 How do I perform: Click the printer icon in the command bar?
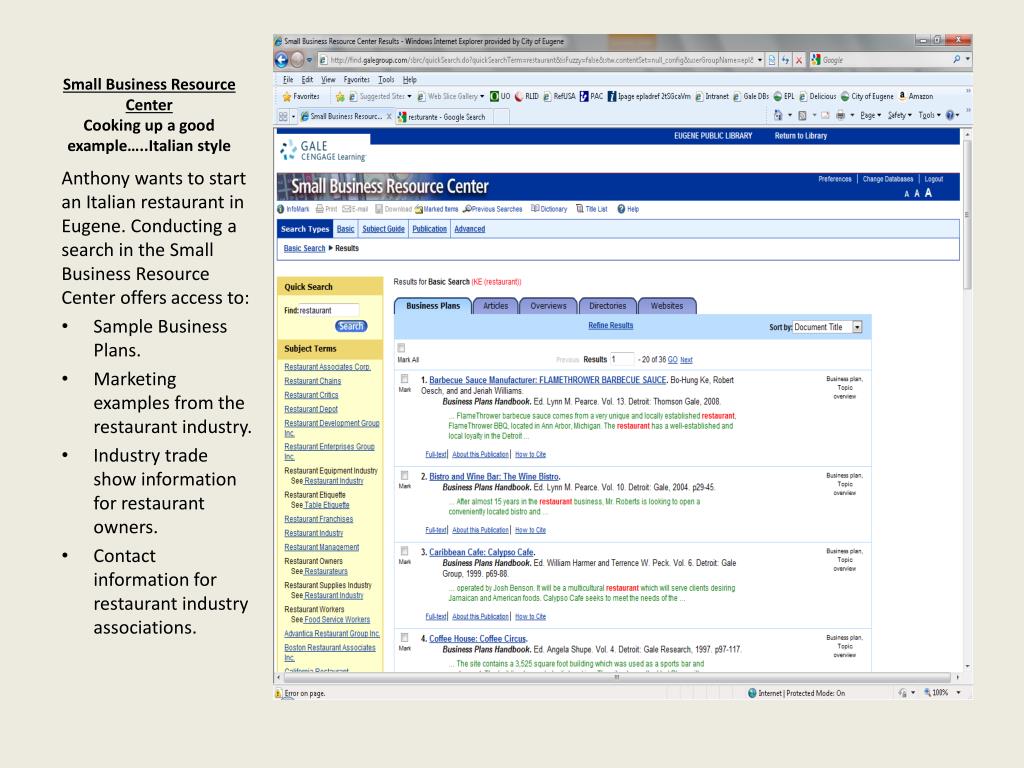(x=840, y=116)
